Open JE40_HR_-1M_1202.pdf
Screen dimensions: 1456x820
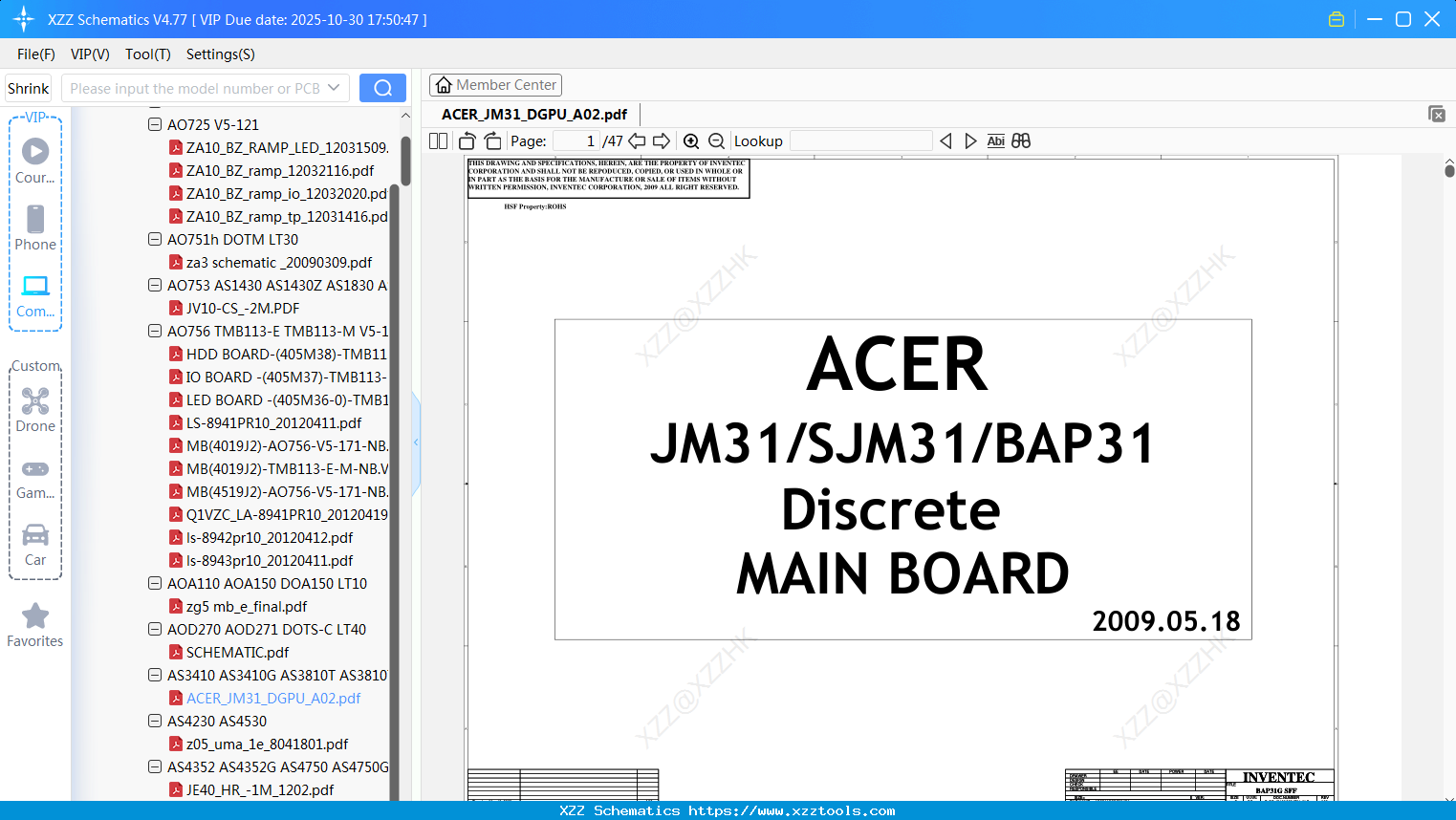260,789
